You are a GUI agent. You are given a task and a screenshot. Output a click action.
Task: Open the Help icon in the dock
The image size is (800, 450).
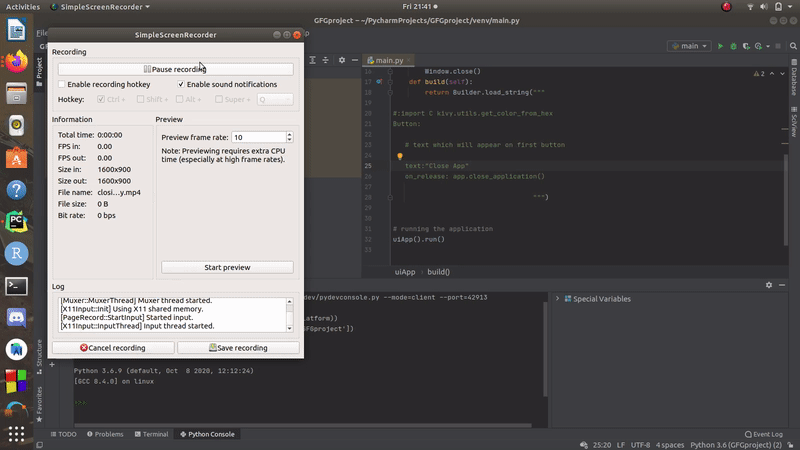tap(16, 190)
